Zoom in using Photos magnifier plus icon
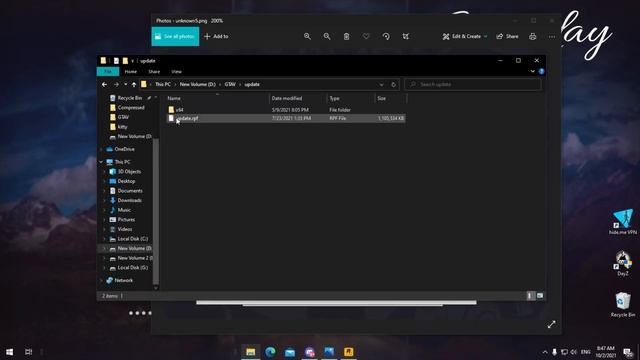The image size is (640, 360). pyautogui.click(x=307, y=36)
